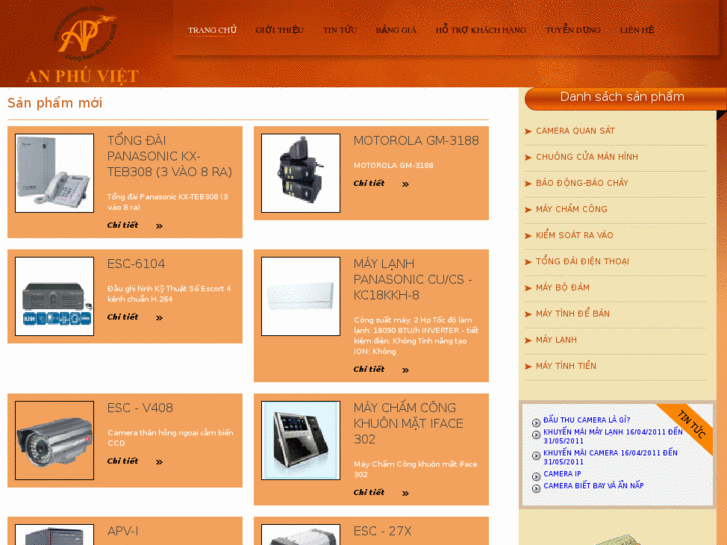Open news Camera Biết Bay Và Ẩn Nấp
The height and width of the screenshot is (545, 727).
click(593, 486)
